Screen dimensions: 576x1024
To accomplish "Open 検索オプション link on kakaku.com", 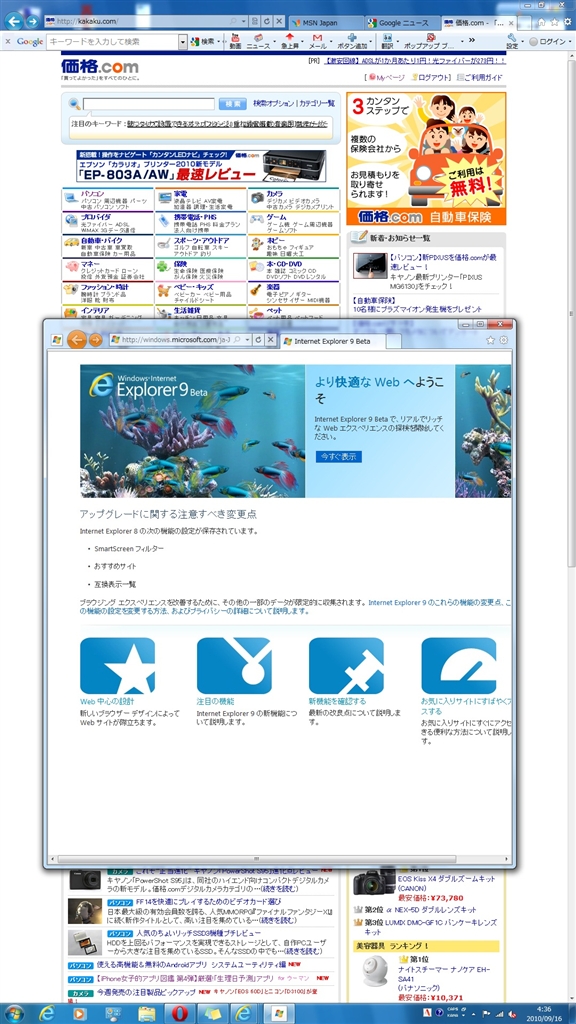I will (x=274, y=103).
